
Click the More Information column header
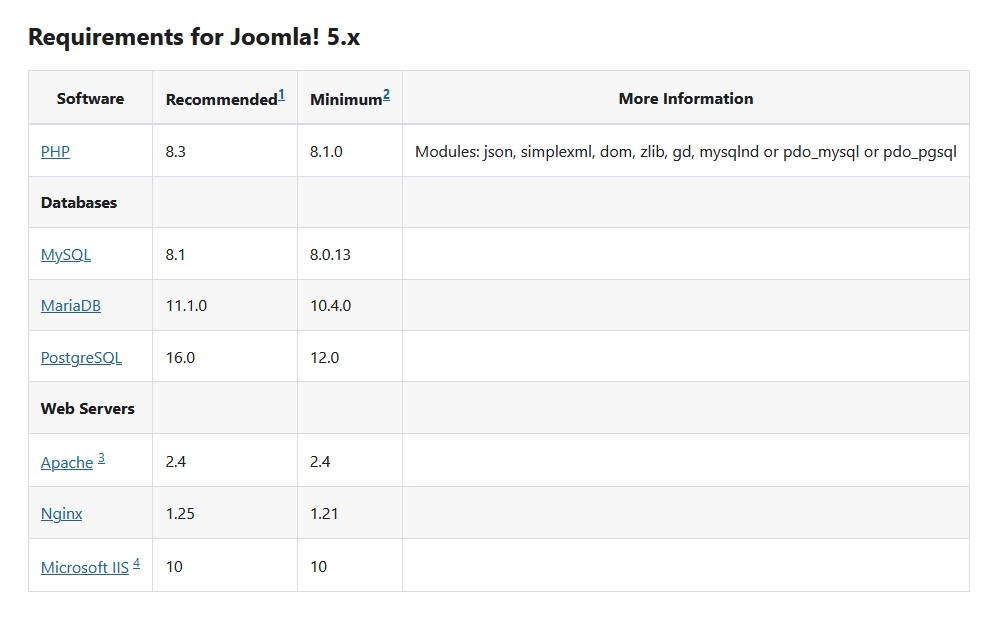[x=685, y=98]
